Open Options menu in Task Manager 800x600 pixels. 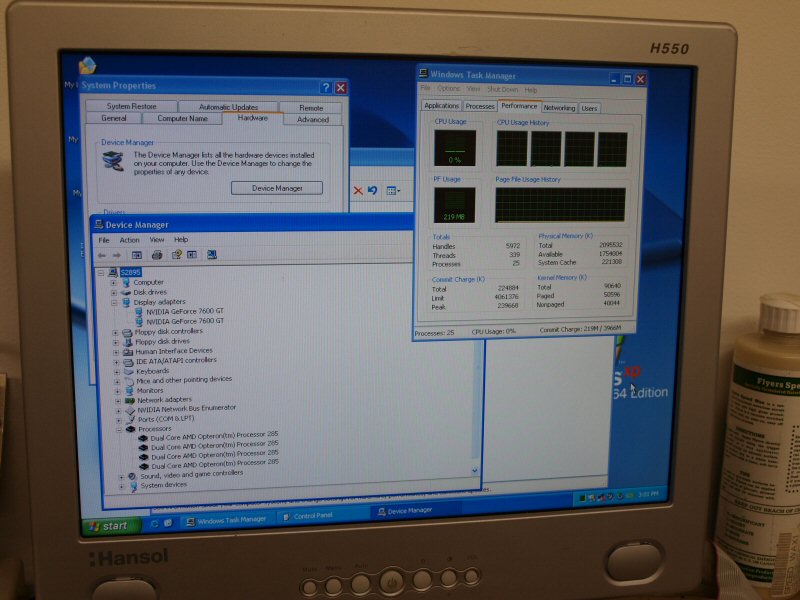[x=448, y=88]
